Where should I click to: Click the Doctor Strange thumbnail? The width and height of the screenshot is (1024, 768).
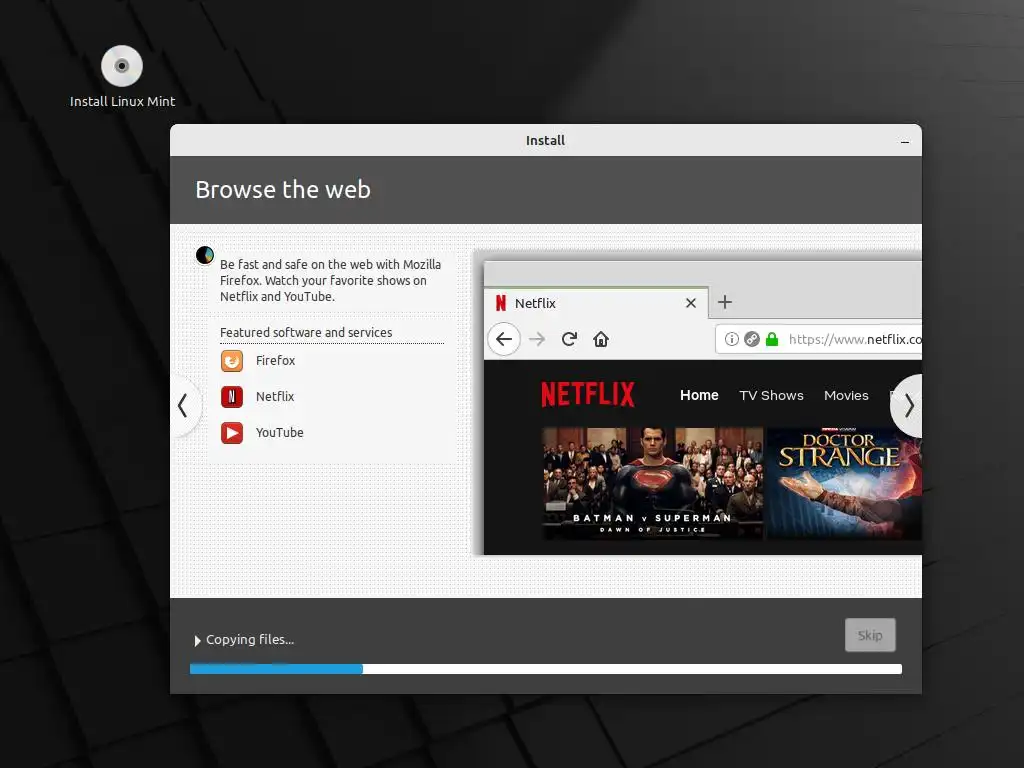coord(844,483)
